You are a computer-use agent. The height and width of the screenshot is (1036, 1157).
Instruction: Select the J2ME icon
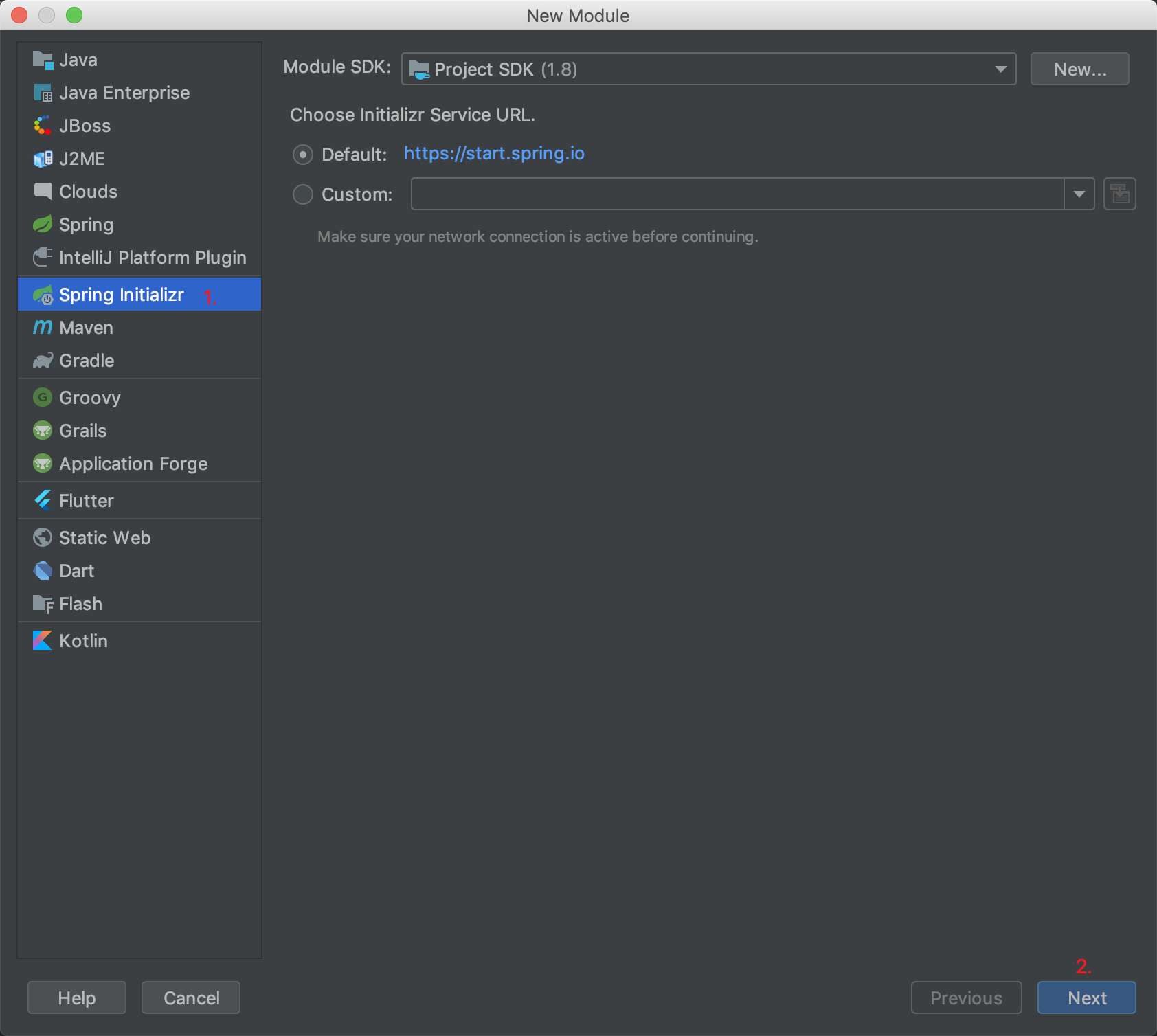click(x=43, y=159)
